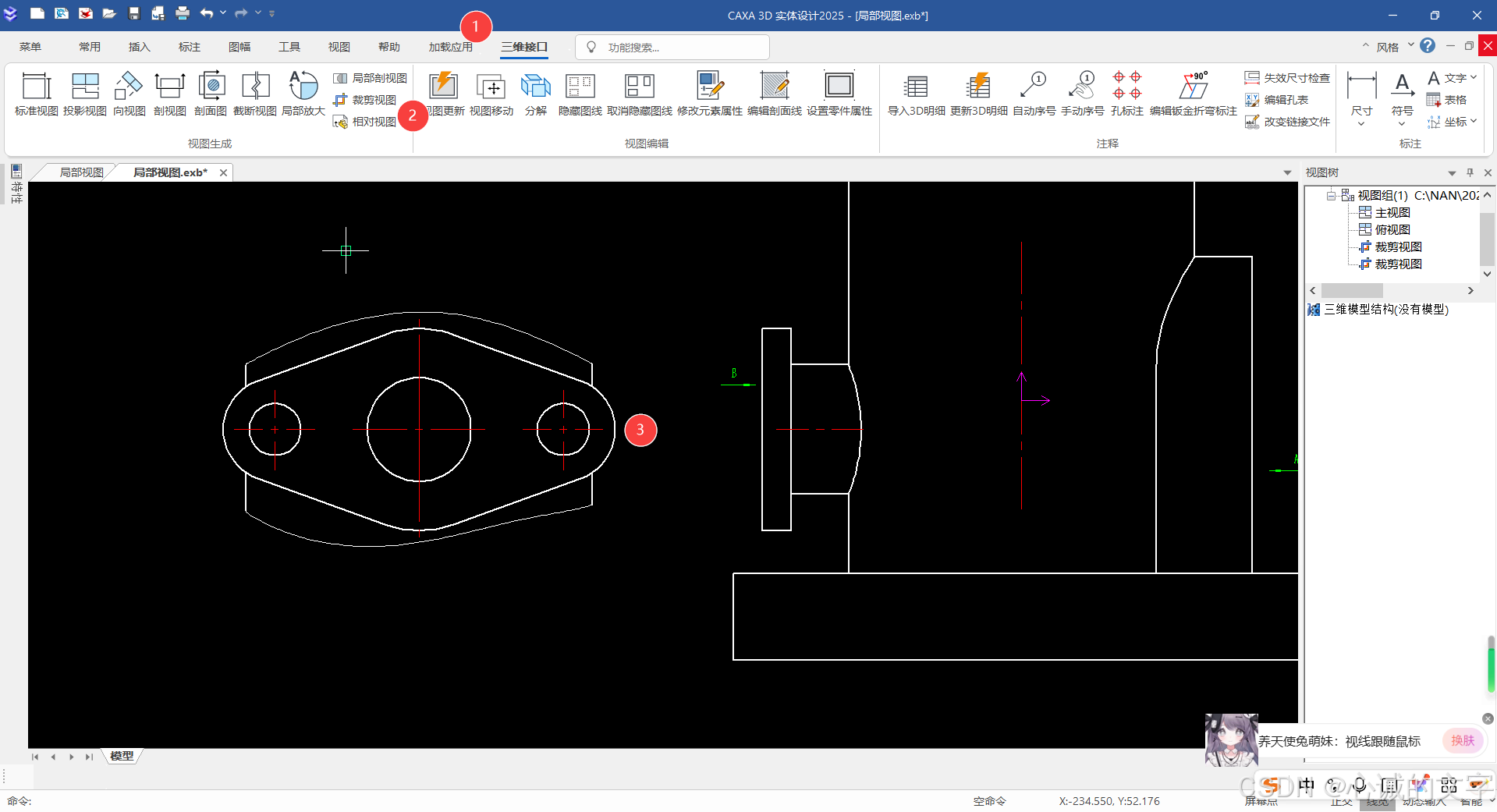Click 裁剪视图 crop view command
This screenshot has width=1497, height=812.
pos(365,100)
